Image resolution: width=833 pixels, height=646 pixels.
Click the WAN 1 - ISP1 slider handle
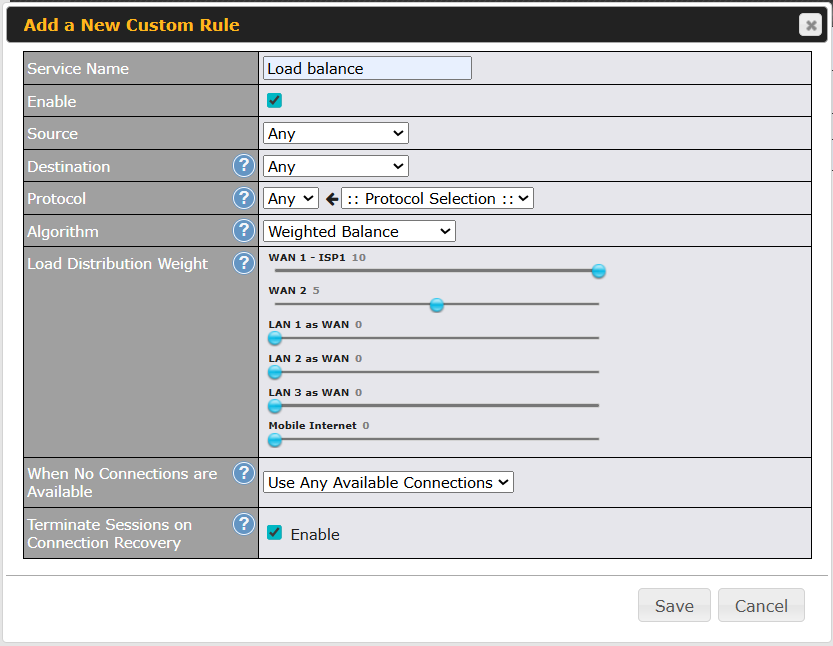[x=598, y=271]
